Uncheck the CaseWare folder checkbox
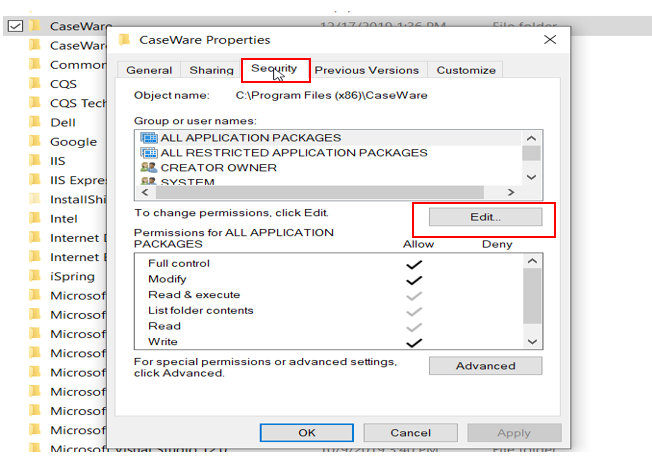 (14, 26)
